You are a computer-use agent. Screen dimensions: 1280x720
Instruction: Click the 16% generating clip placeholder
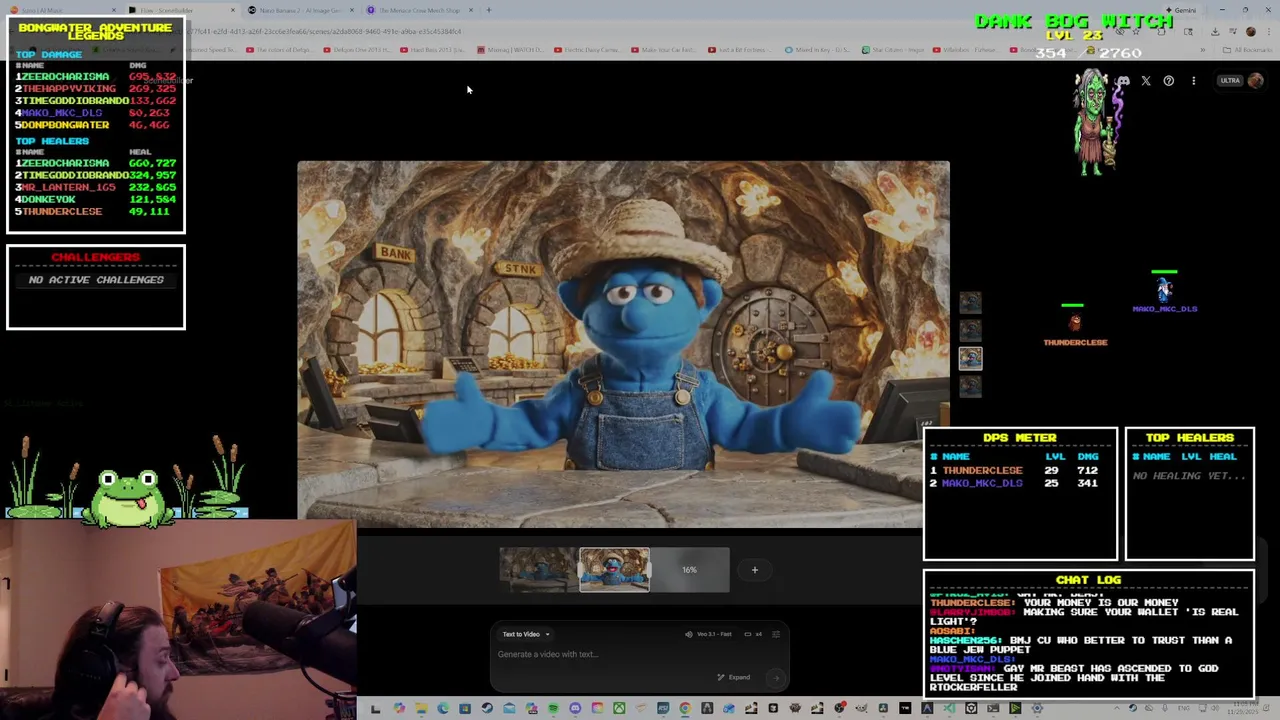coord(689,570)
